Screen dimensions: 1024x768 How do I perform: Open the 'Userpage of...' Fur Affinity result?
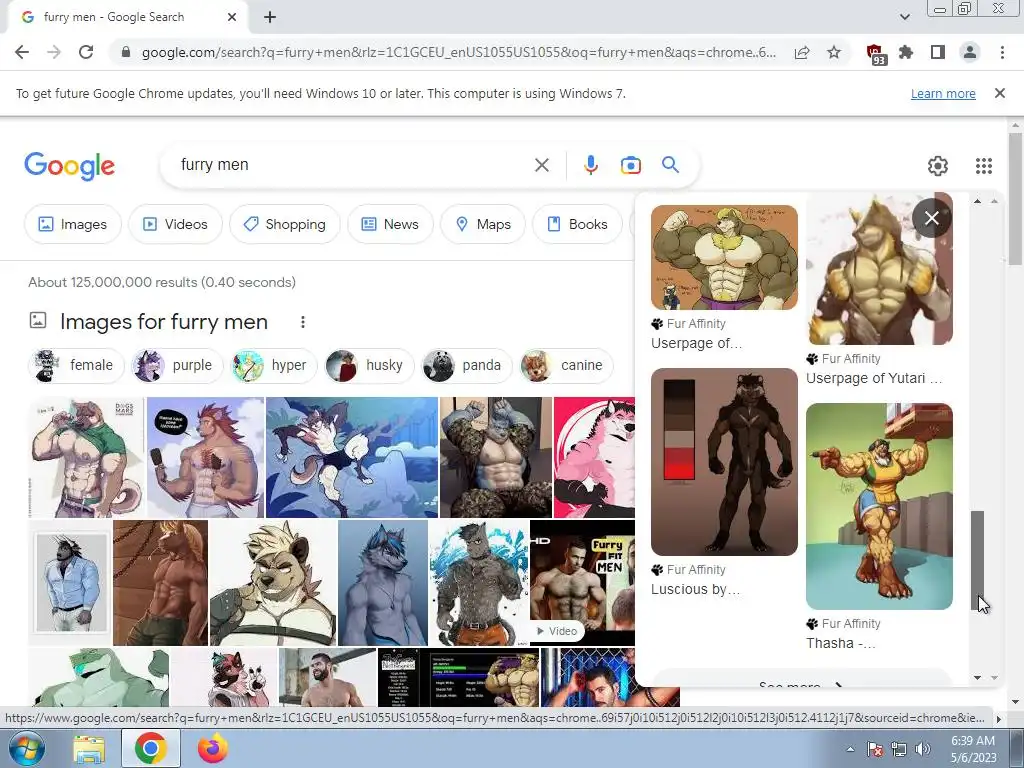(x=724, y=278)
